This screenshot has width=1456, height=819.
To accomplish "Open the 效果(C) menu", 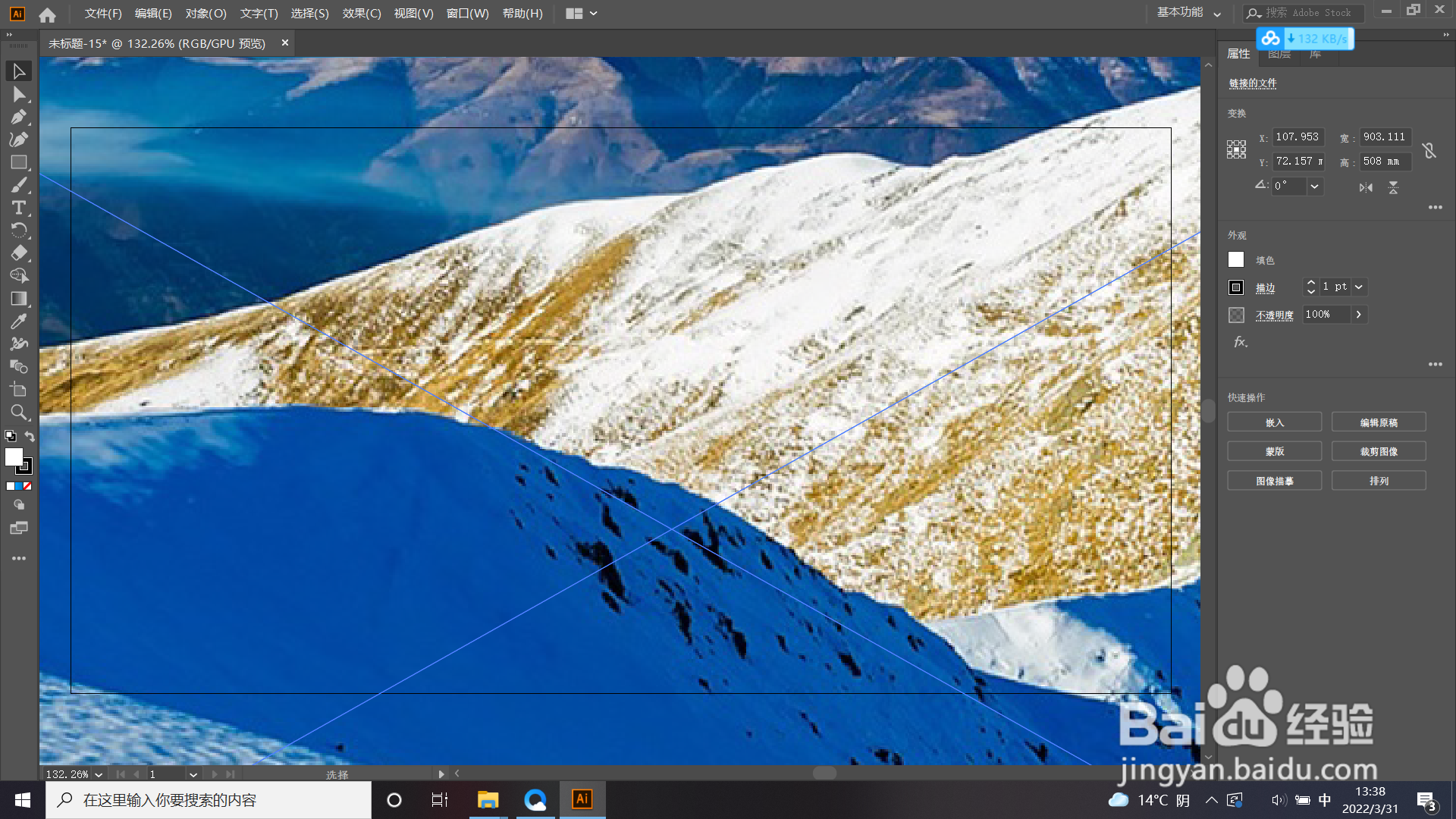I will tap(361, 14).
